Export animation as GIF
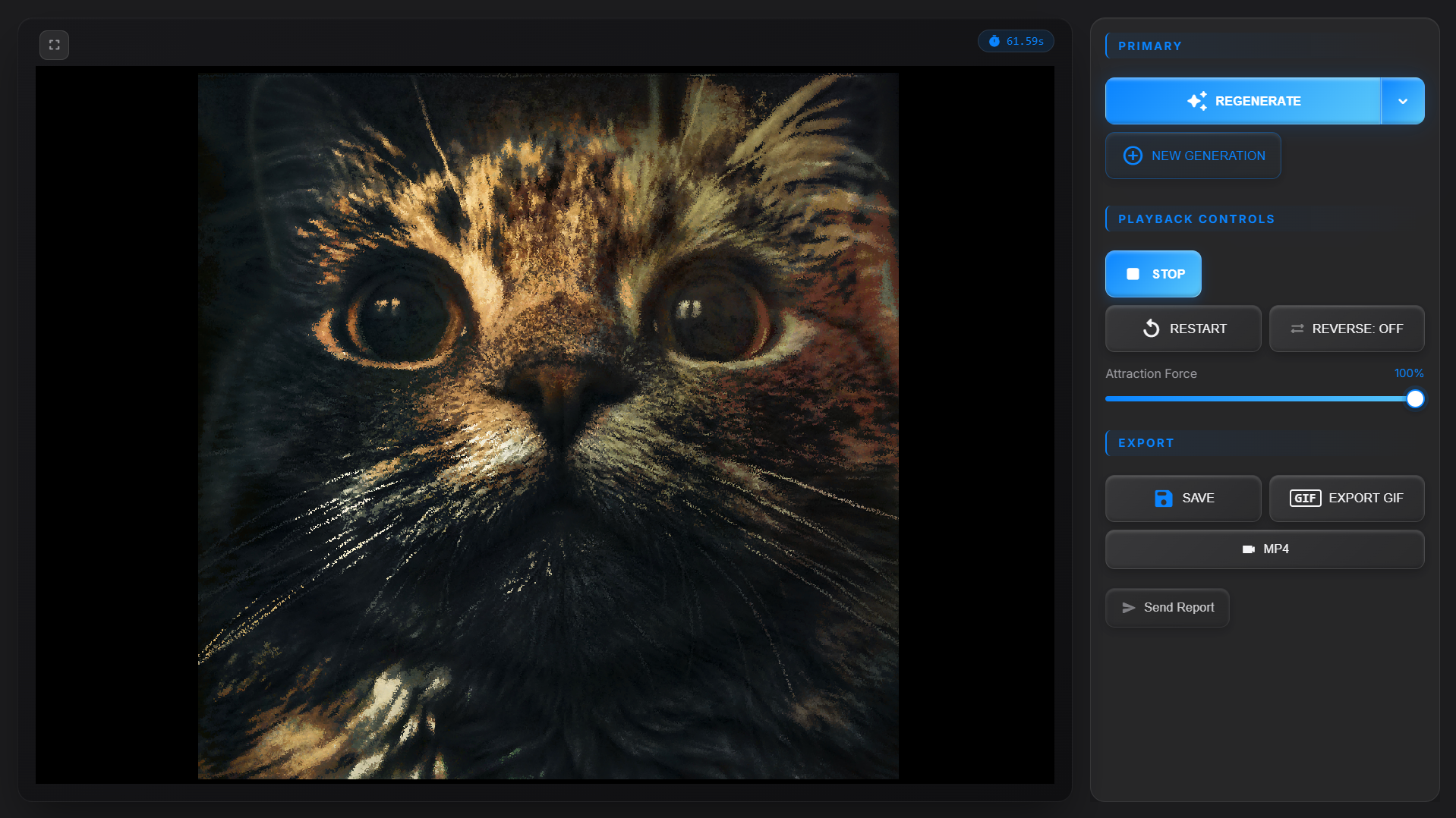 (1346, 499)
